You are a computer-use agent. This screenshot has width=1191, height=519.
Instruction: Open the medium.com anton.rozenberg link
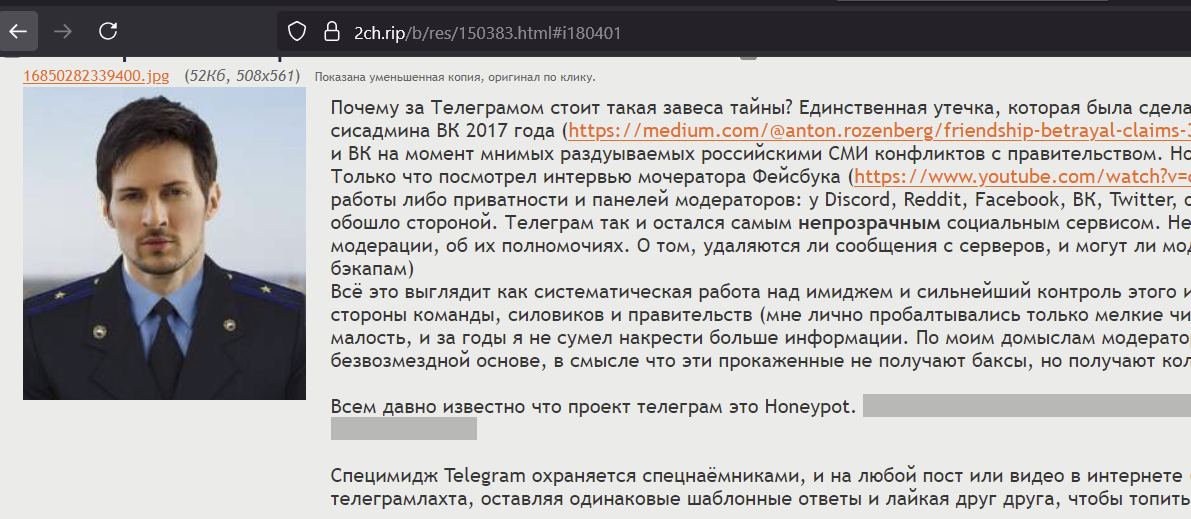tap(879, 131)
